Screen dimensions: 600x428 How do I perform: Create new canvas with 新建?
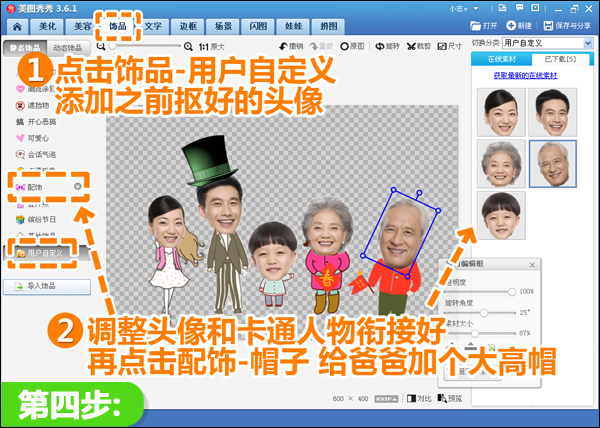point(518,26)
